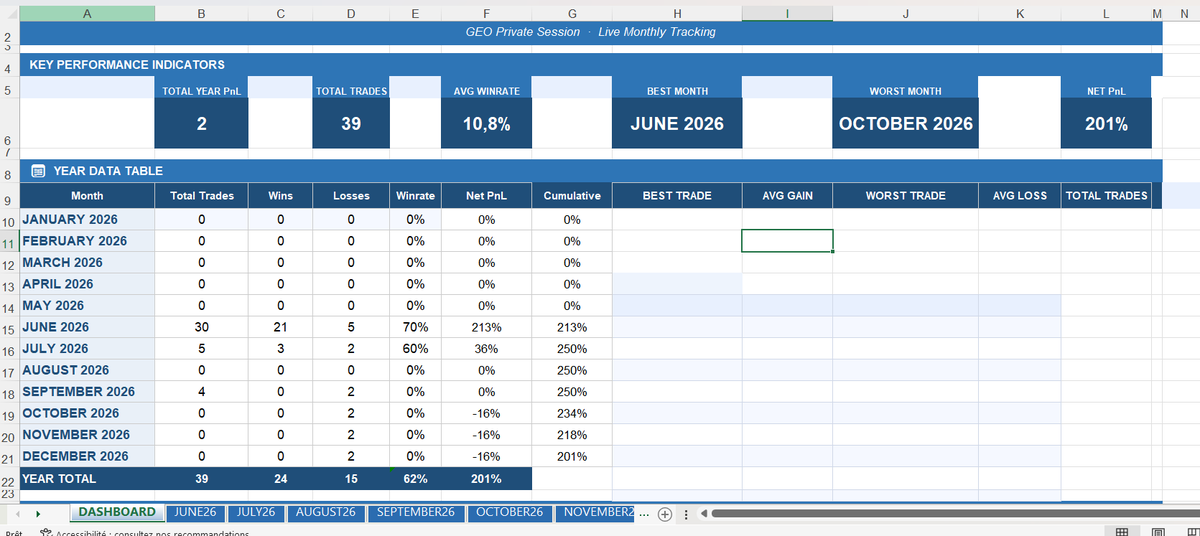Select column H header

pyautogui.click(x=677, y=13)
